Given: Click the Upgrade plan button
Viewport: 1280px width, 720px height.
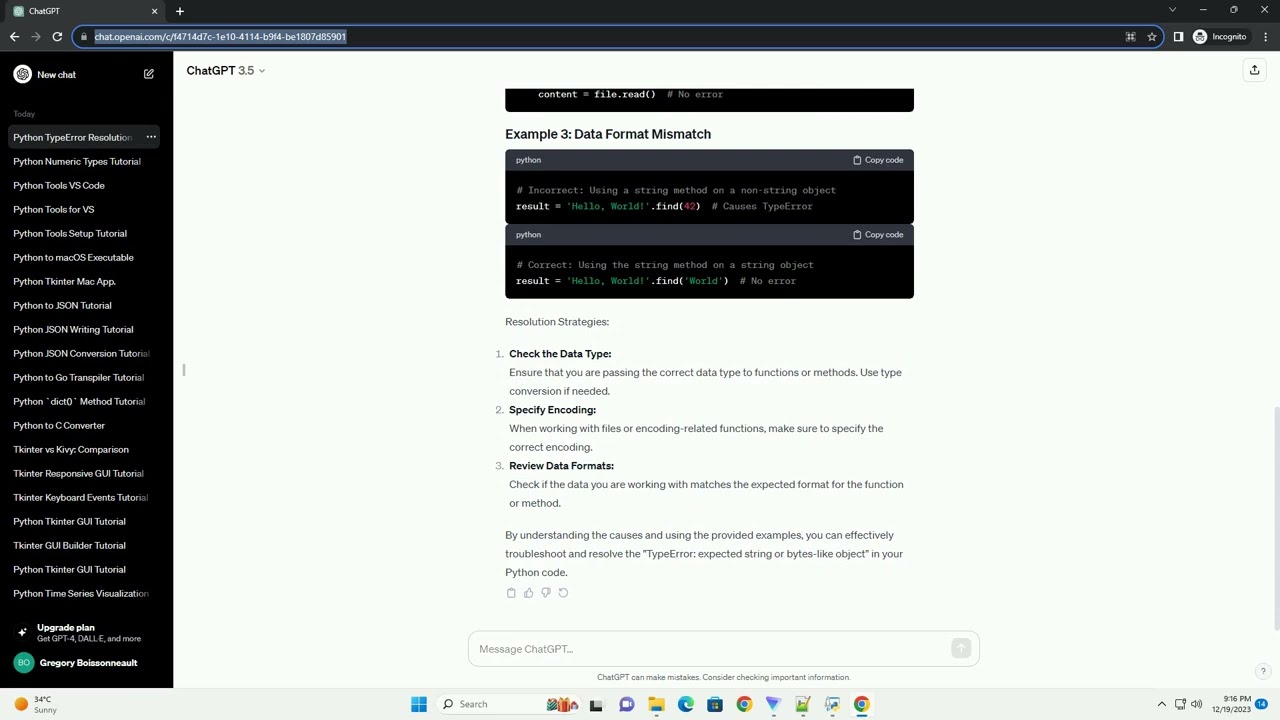Looking at the screenshot, I should tap(86, 632).
